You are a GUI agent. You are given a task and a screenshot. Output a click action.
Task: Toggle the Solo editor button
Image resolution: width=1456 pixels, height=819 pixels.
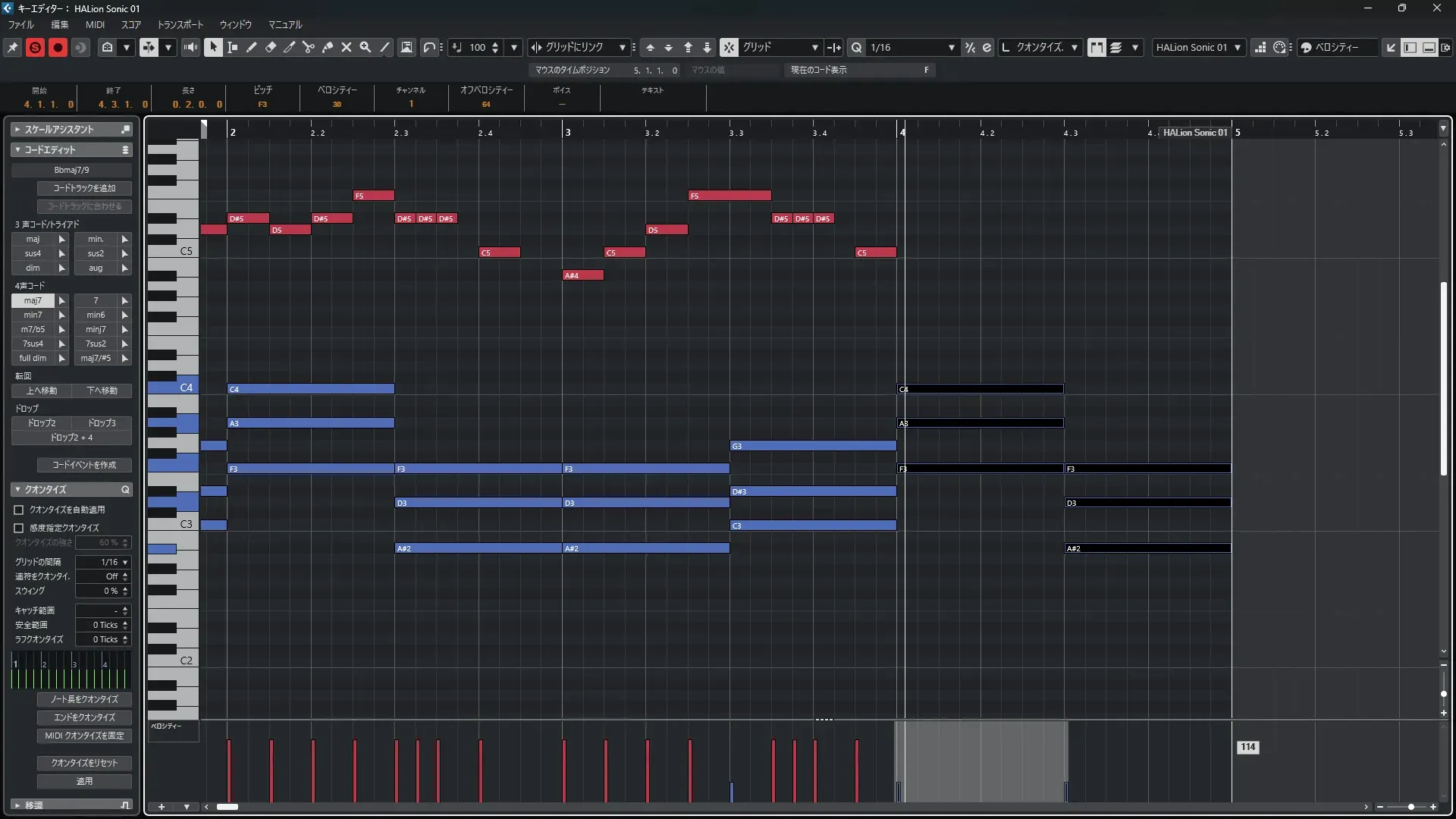[35, 47]
